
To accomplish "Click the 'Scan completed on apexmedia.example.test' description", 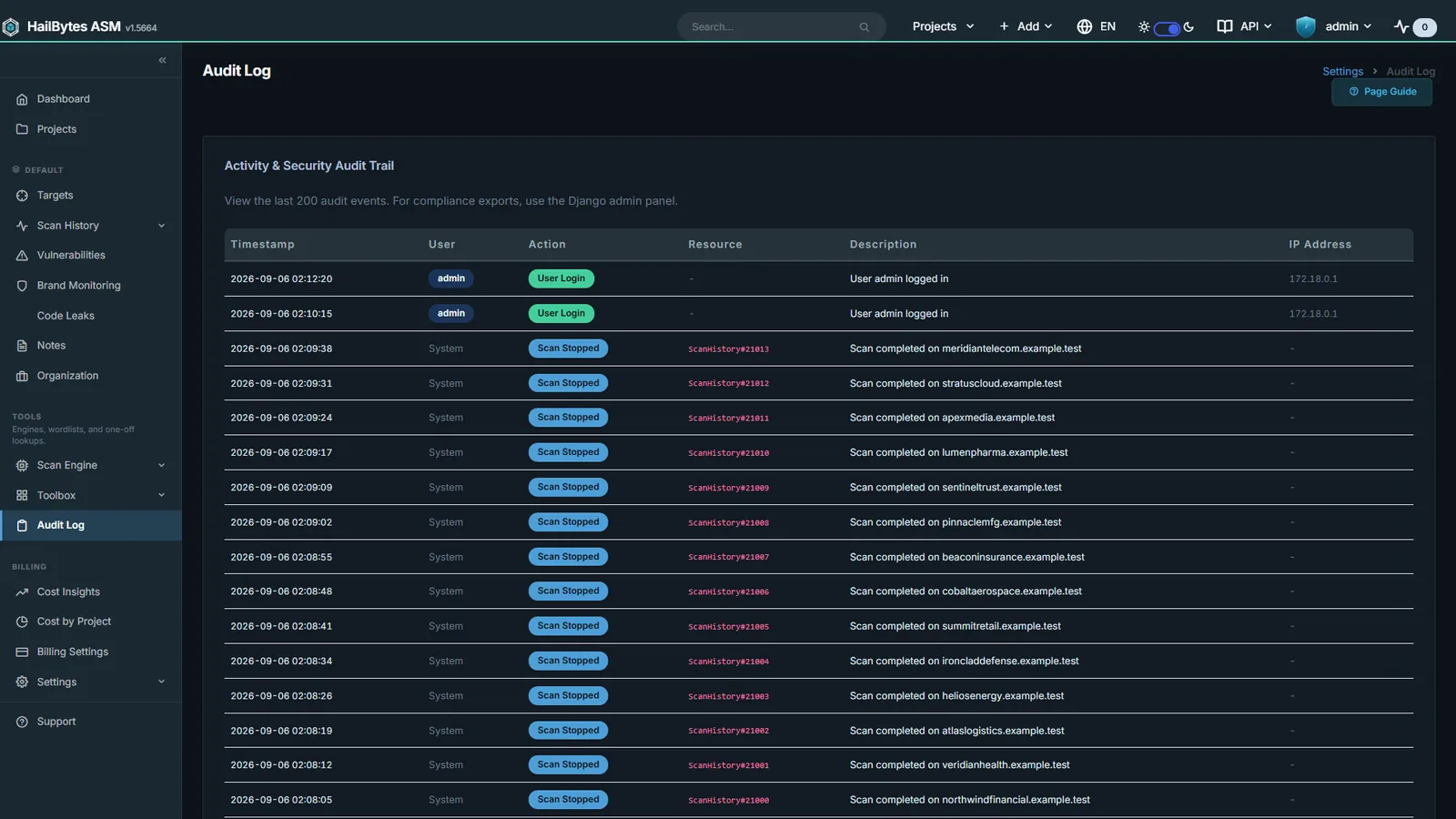I will pos(952,418).
